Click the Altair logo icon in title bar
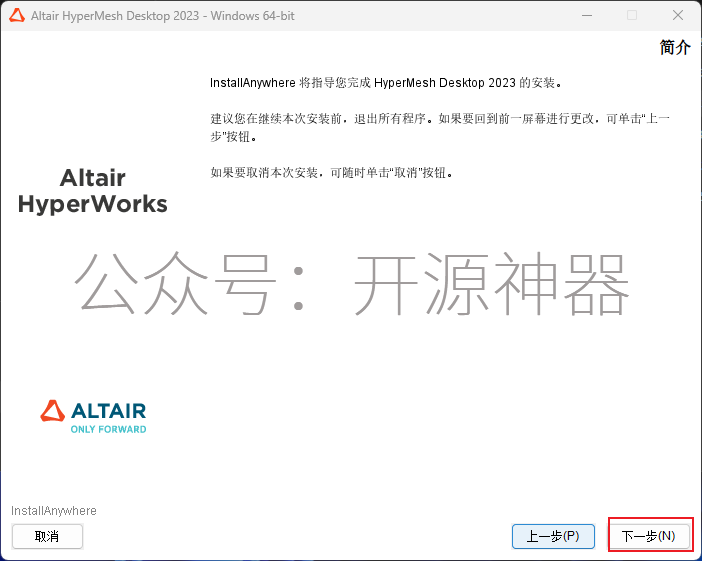The image size is (702, 561). pyautogui.click(x=17, y=16)
